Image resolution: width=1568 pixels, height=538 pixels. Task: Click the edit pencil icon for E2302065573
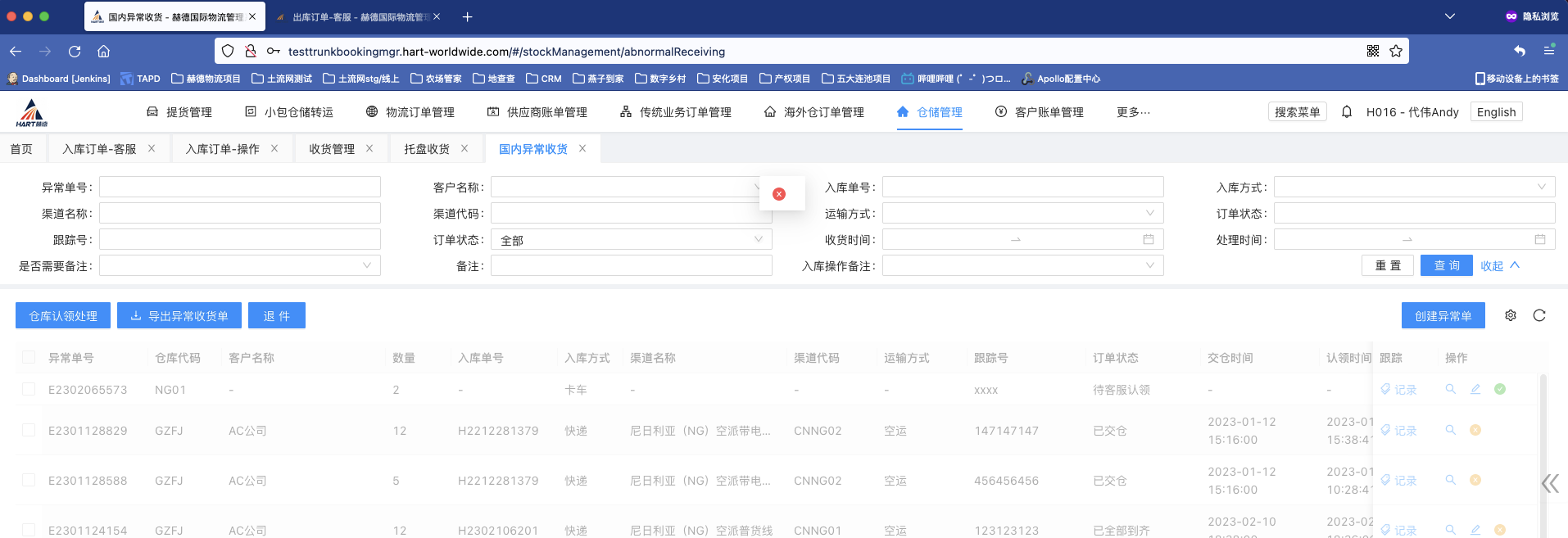pos(1475,389)
